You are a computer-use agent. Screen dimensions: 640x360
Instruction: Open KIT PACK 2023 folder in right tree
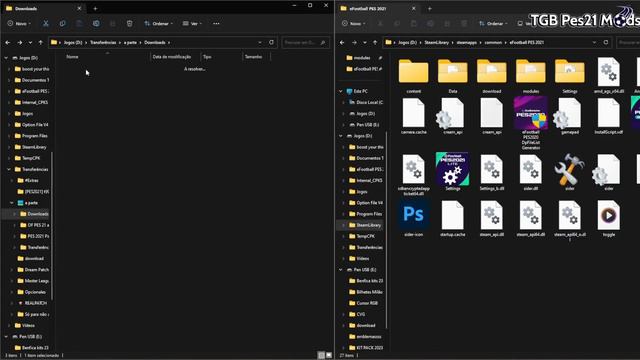pos(366,347)
